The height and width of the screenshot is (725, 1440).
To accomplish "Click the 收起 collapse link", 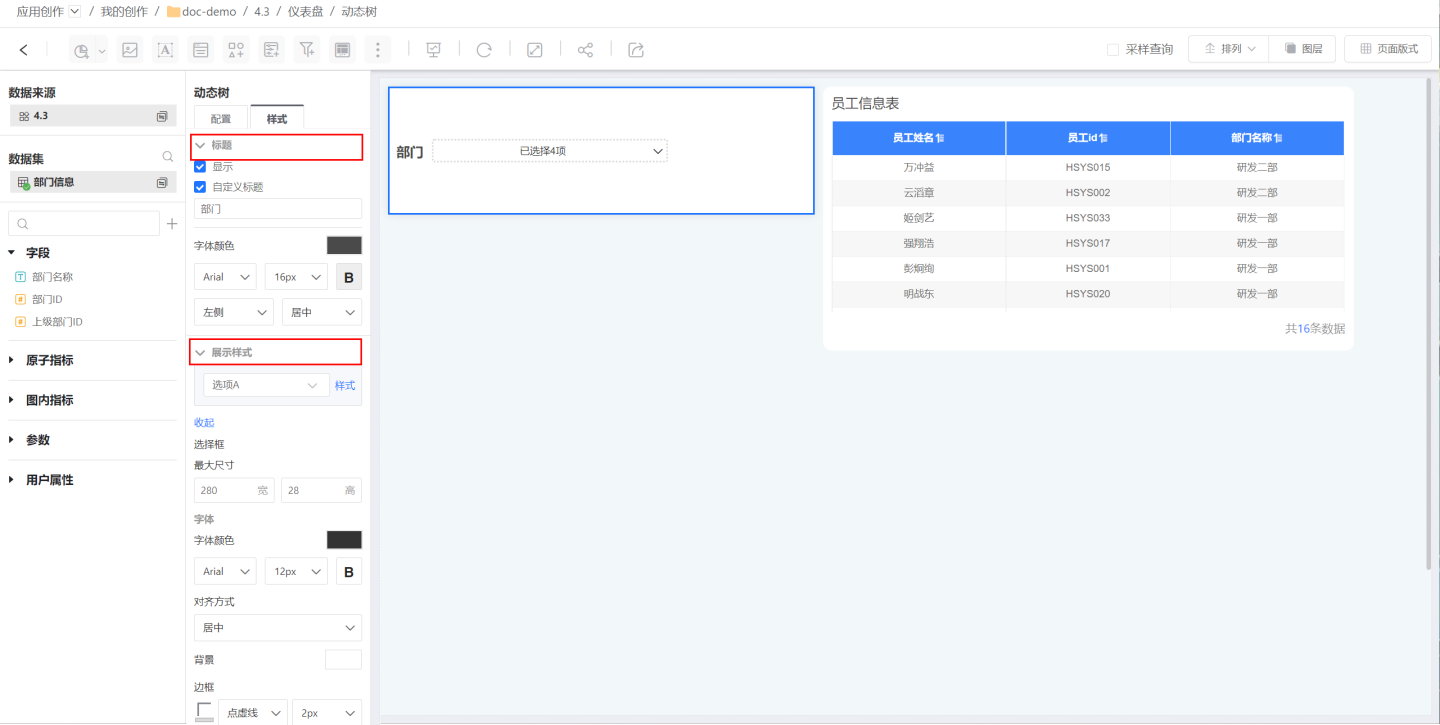I will pyautogui.click(x=204, y=423).
